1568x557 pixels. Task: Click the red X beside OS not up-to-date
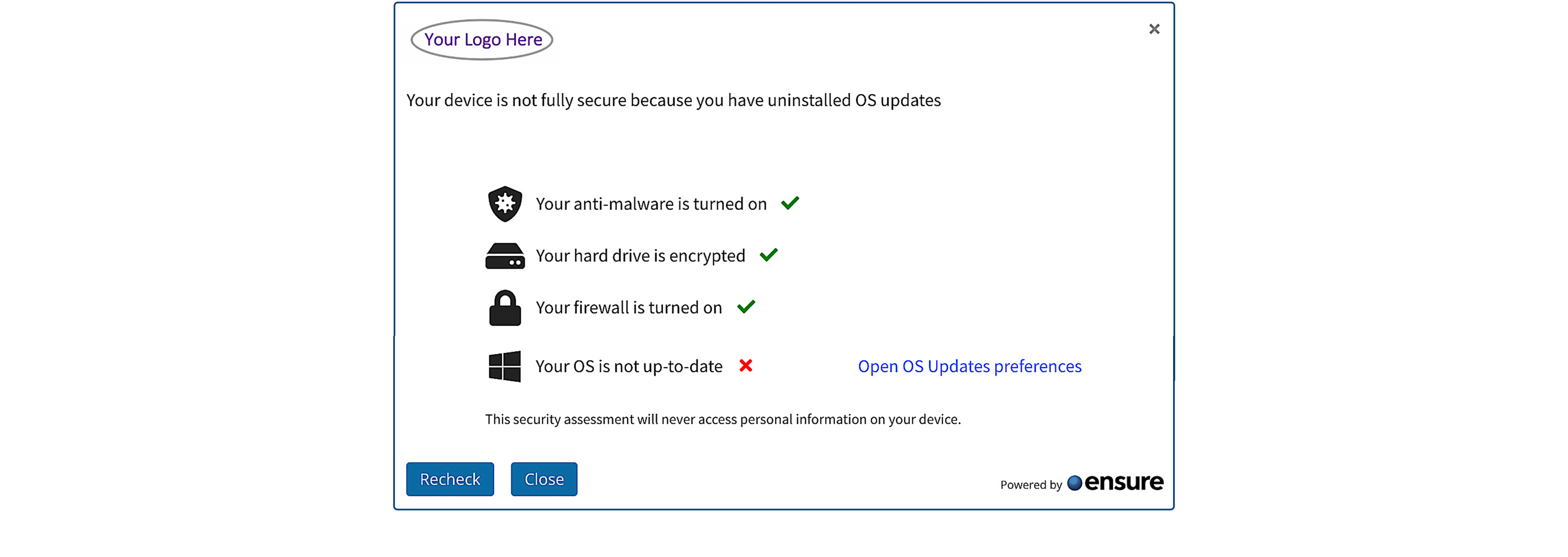coord(746,365)
